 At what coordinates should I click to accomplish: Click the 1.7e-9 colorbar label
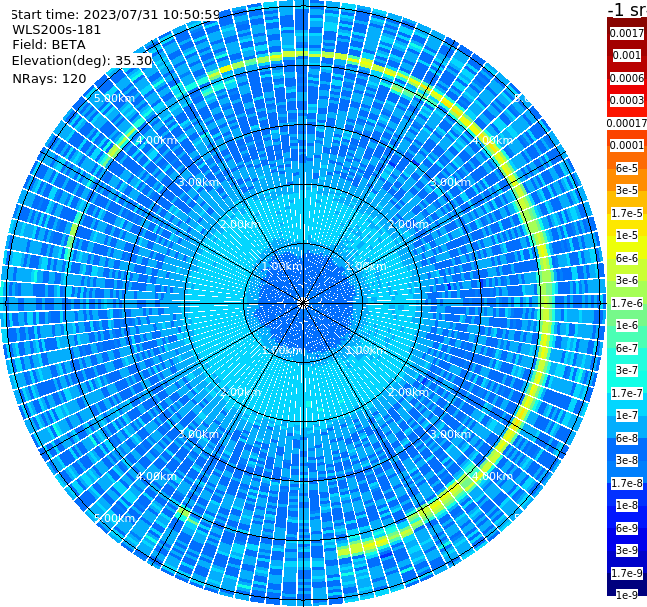point(627,573)
